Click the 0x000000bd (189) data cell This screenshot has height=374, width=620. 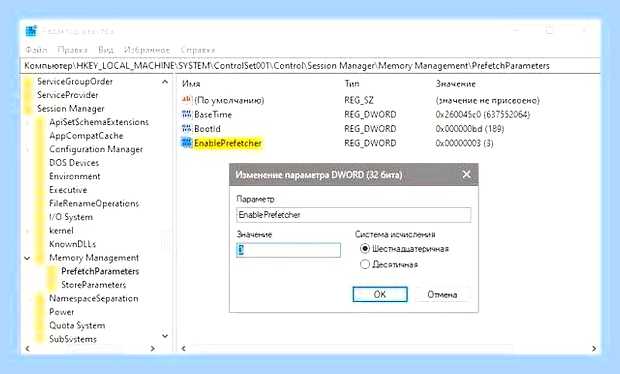click(470, 129)
